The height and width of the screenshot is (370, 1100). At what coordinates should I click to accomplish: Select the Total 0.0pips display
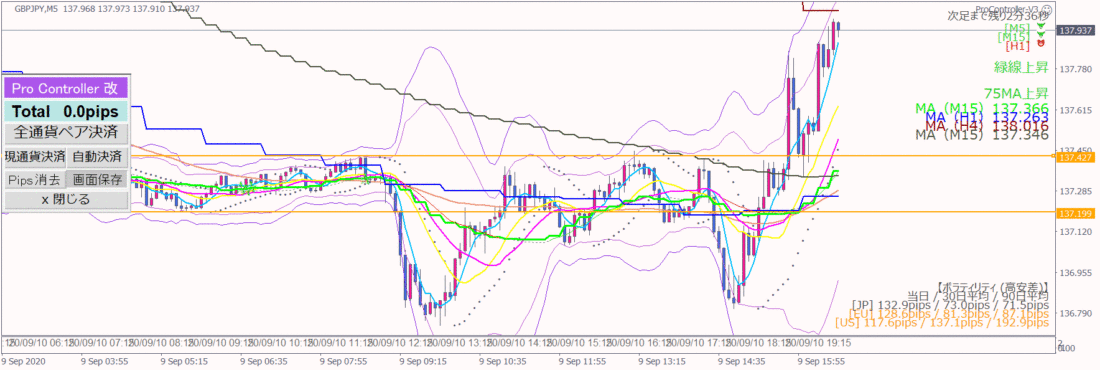click(66, 111)
